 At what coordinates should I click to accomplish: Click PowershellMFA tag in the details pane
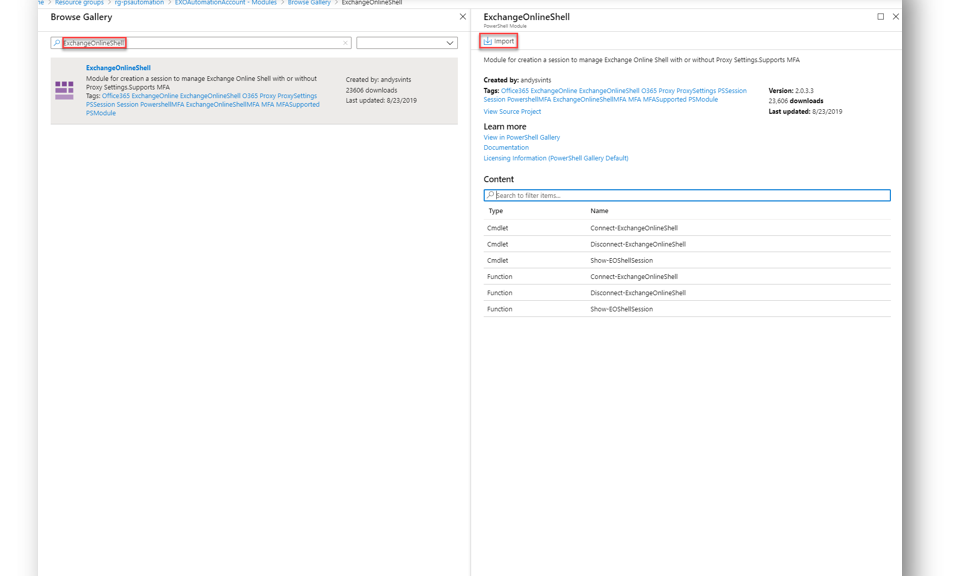pyautogui.click(x=529, y=99)
